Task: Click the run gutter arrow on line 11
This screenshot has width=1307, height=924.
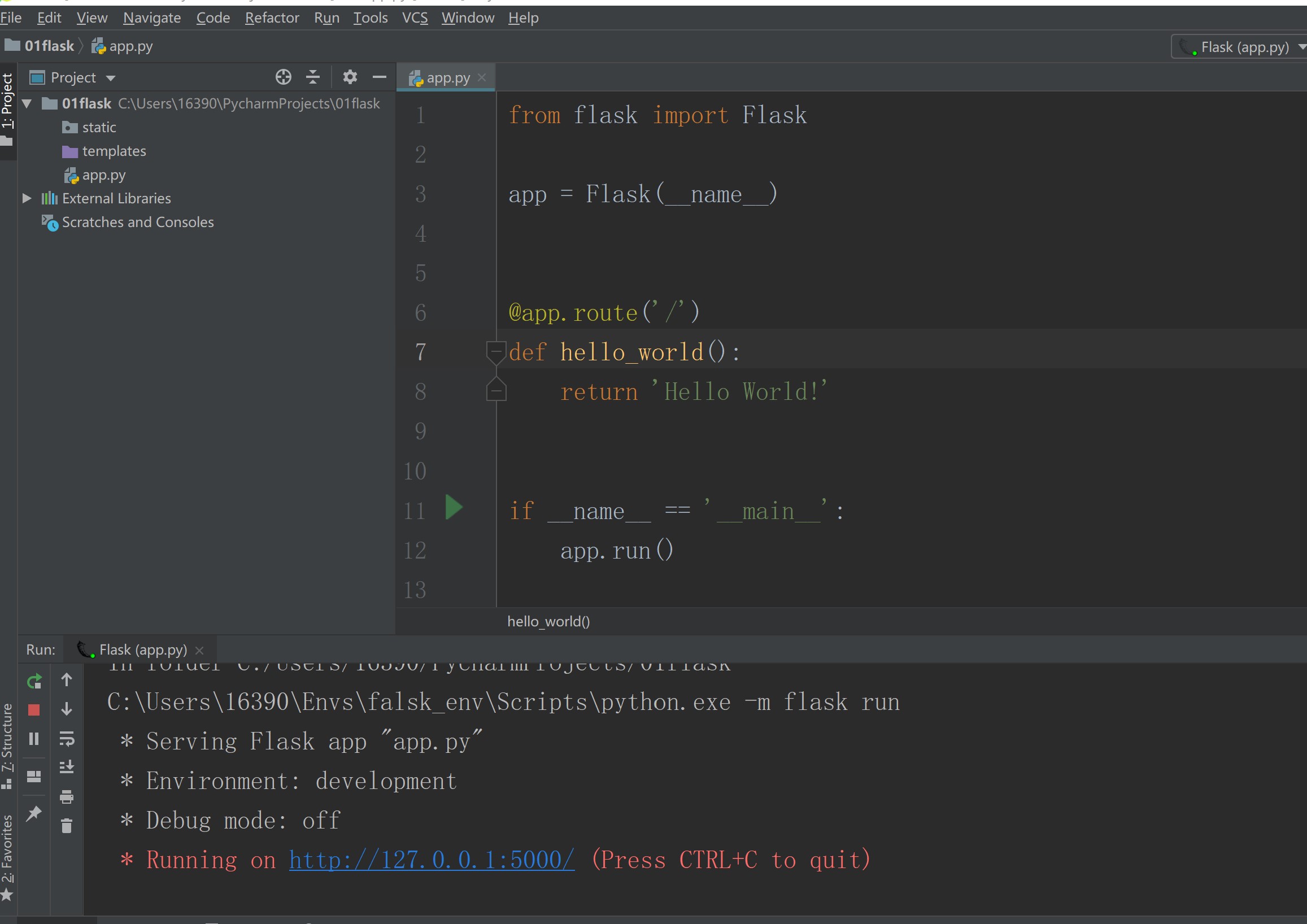Action: 454,507
